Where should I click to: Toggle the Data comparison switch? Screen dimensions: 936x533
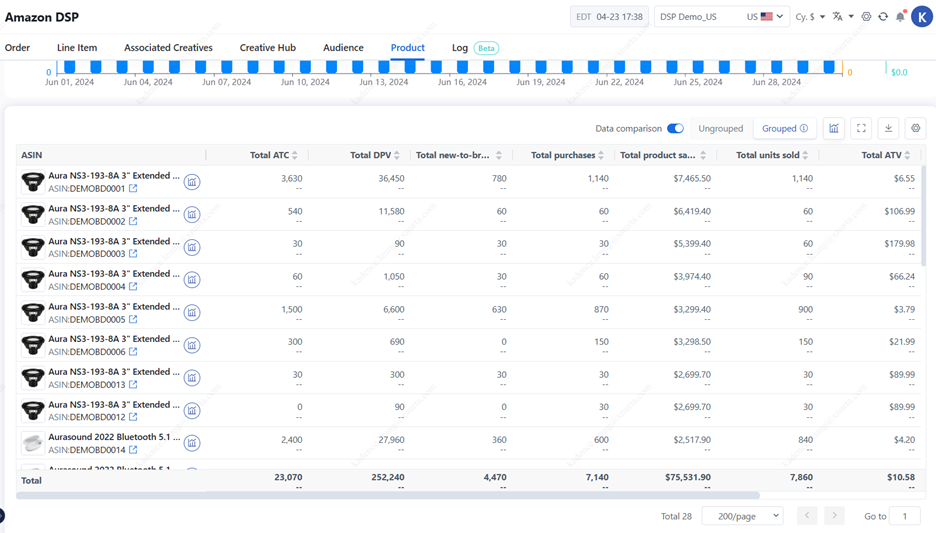coord(675,128)
